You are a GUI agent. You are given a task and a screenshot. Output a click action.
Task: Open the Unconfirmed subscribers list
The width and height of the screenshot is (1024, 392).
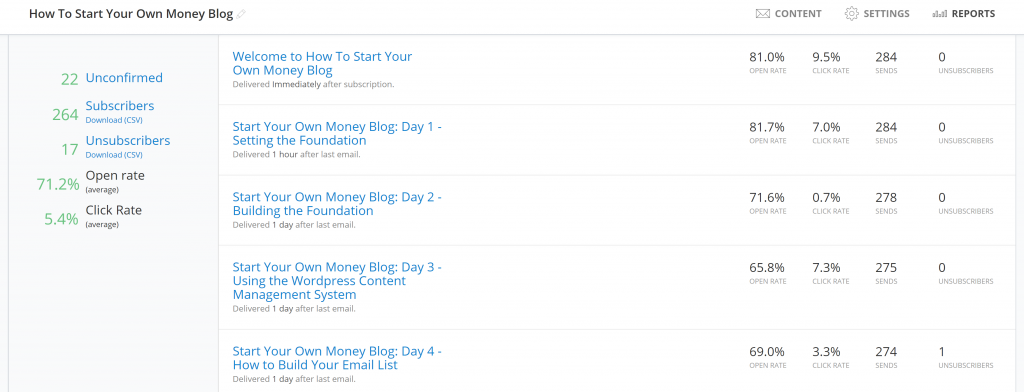point(124,78)
